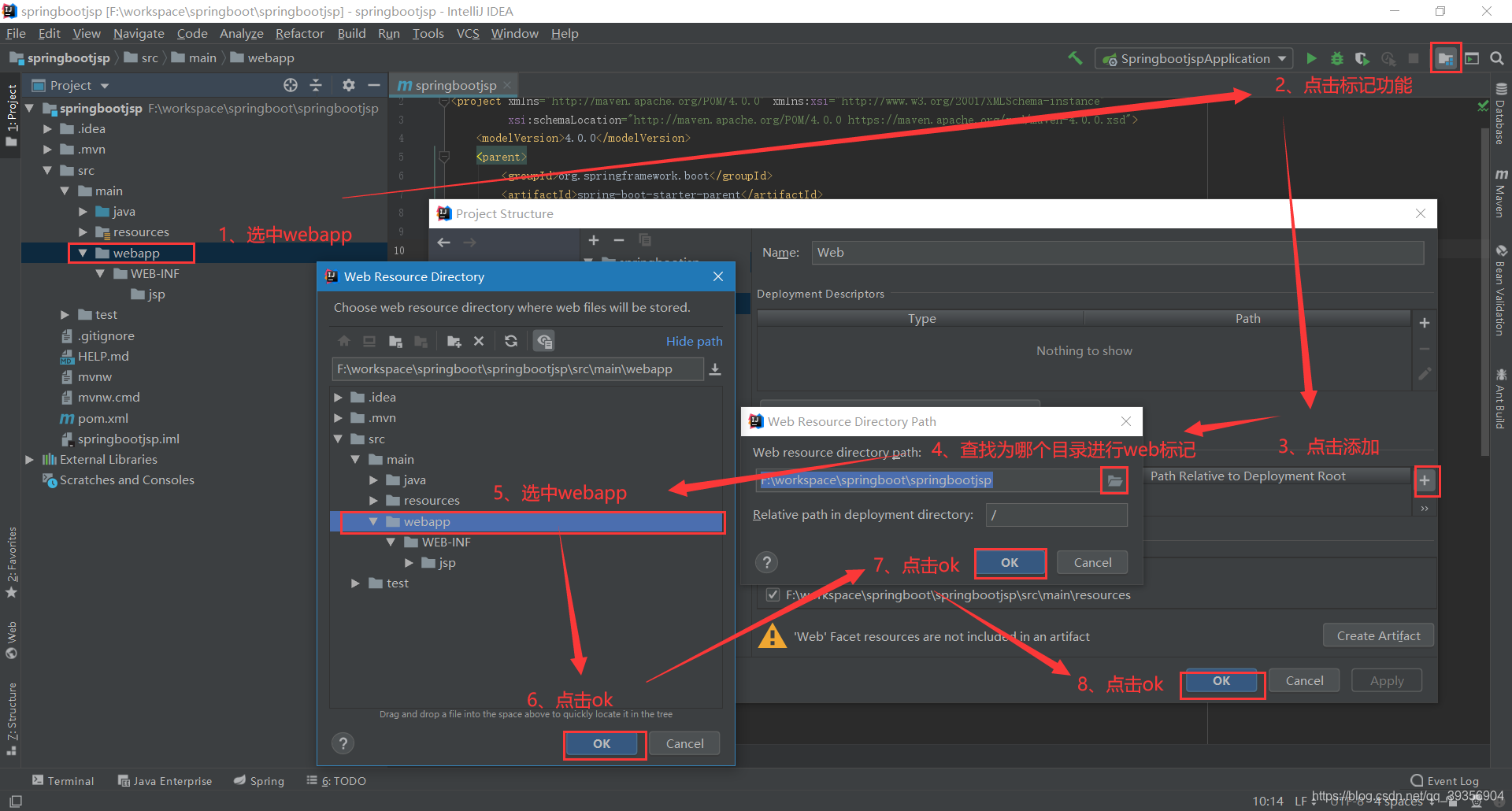Click OK in the Project Structure dialog

click(1221, 680)
